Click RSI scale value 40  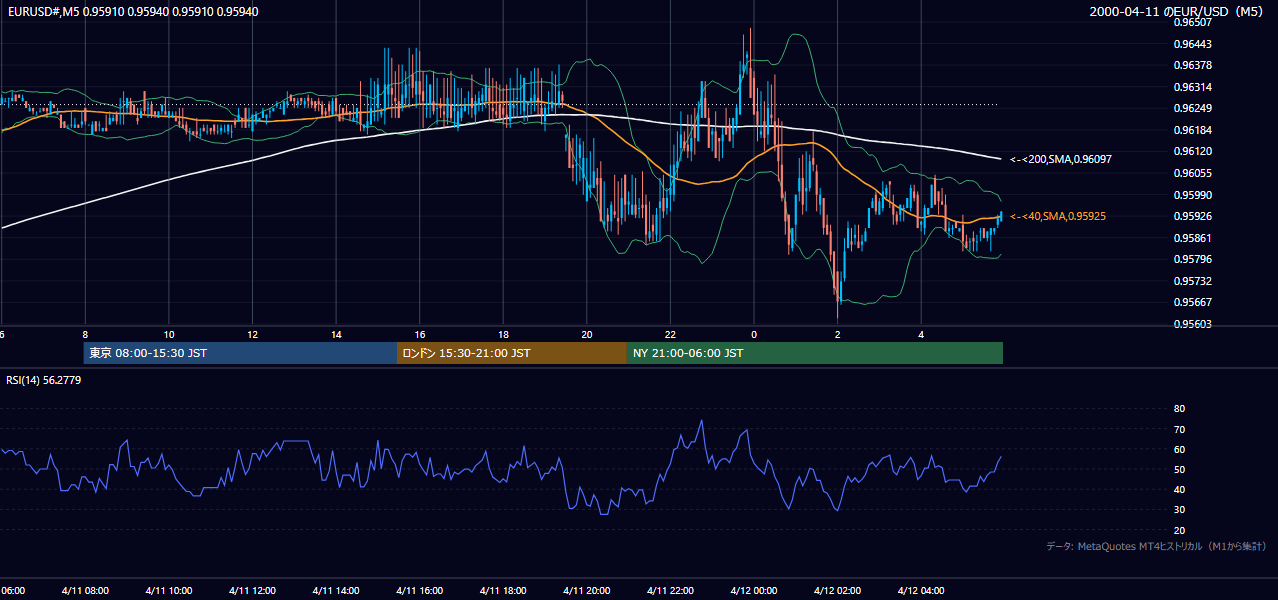pyautogui.click(x=1179, y=489)
